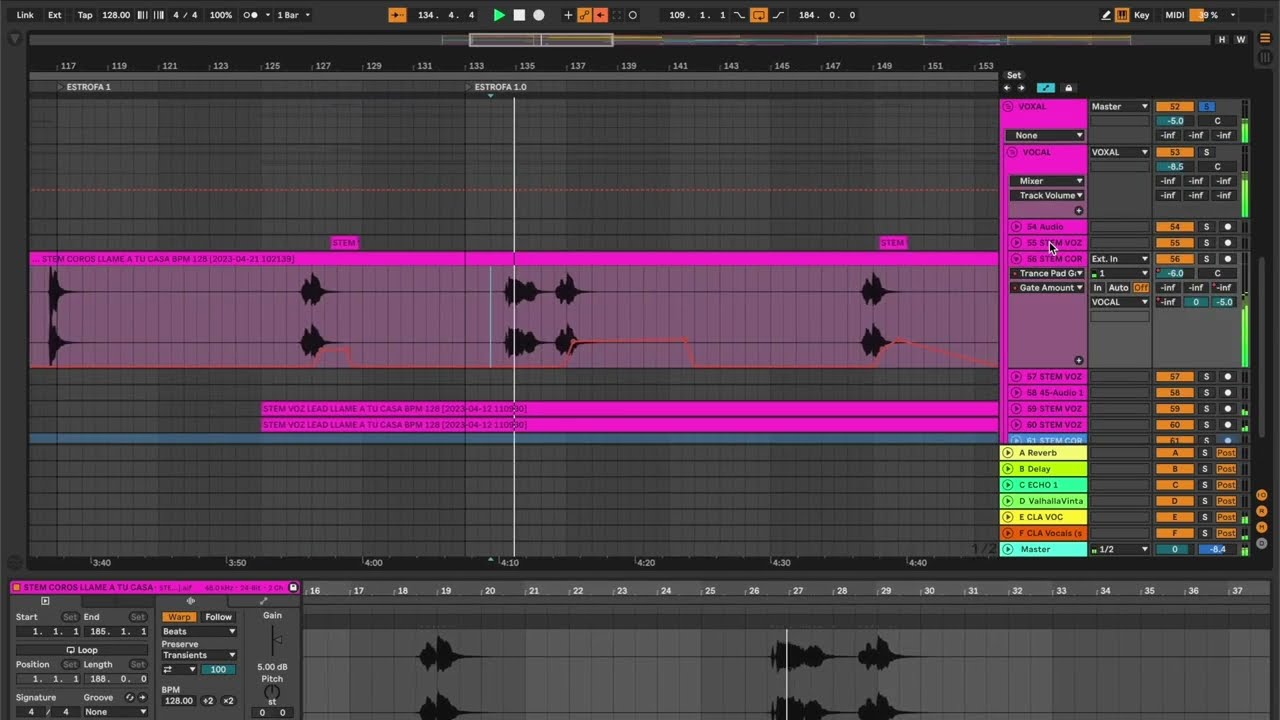Click the Set locator button
1280x720 pixels.
click(x=1014, y=75)
